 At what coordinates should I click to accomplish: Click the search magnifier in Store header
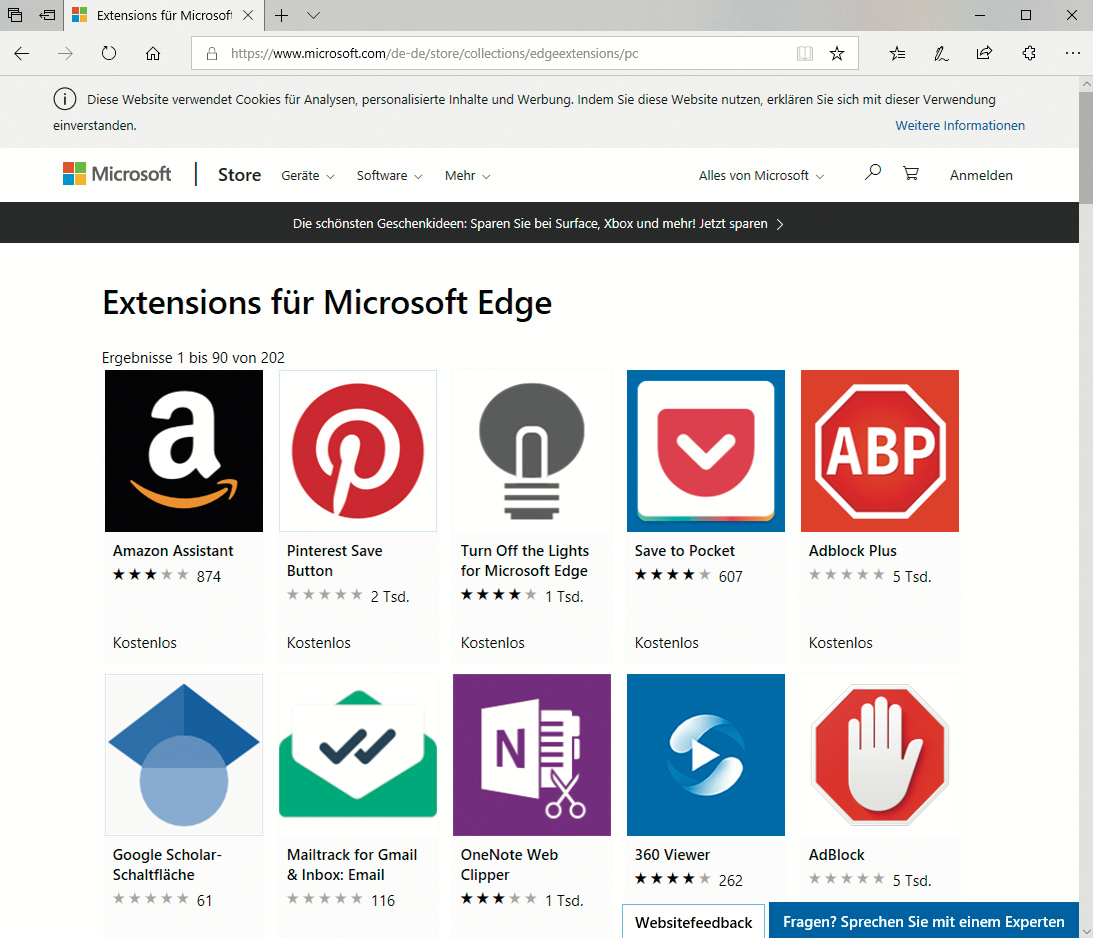(872, 174)
